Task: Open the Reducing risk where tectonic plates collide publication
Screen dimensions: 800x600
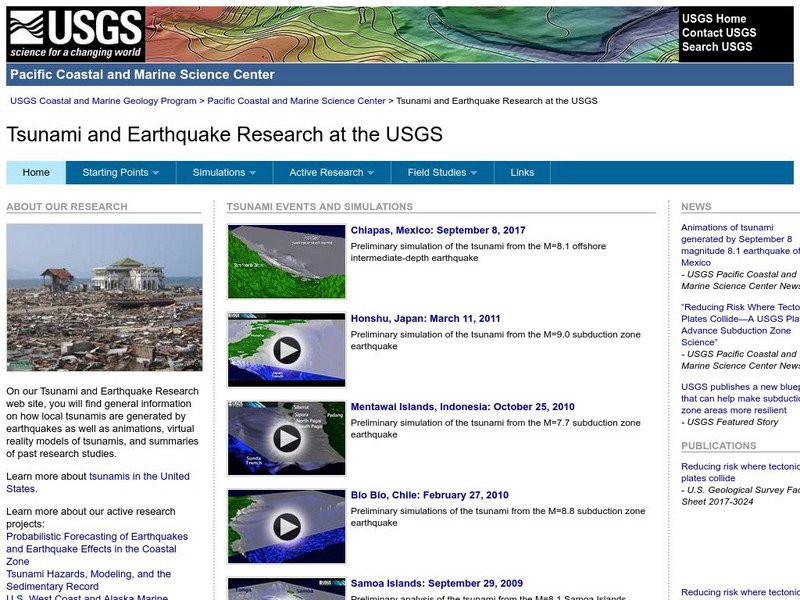Action: point(740,472)
